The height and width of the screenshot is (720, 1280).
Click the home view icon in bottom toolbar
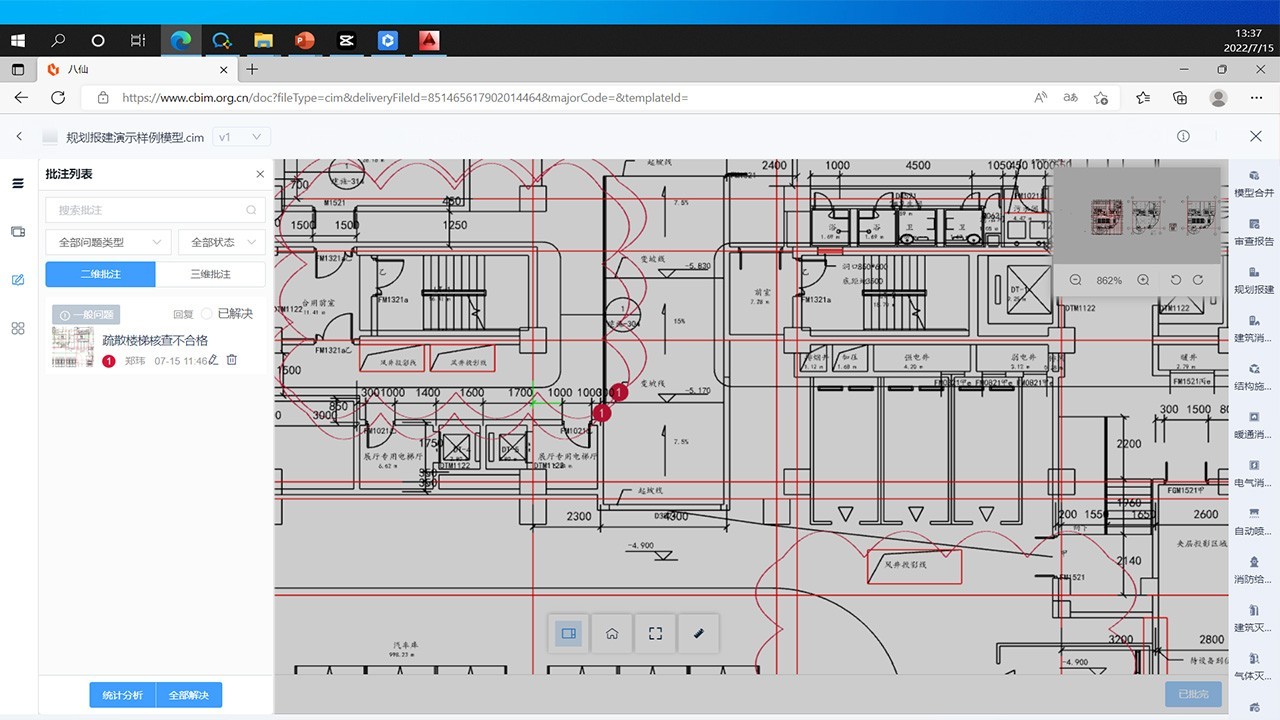[612, 634]
